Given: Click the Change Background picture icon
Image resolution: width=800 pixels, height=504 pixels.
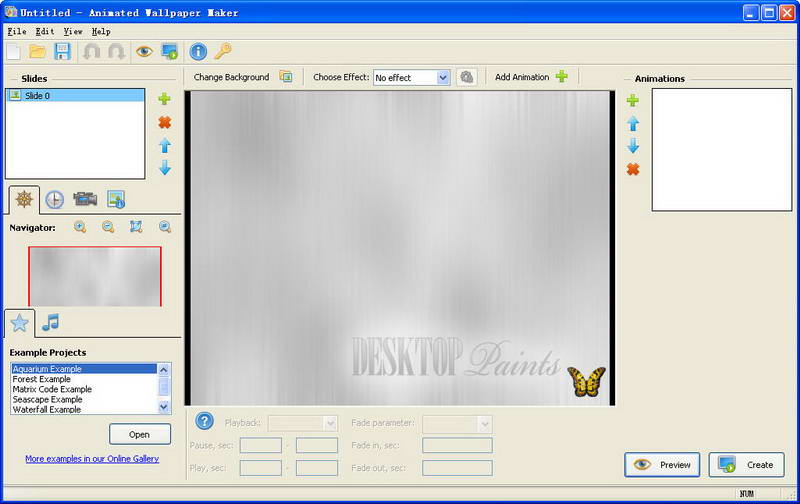Looking at the screenshot, I should 286,77.
